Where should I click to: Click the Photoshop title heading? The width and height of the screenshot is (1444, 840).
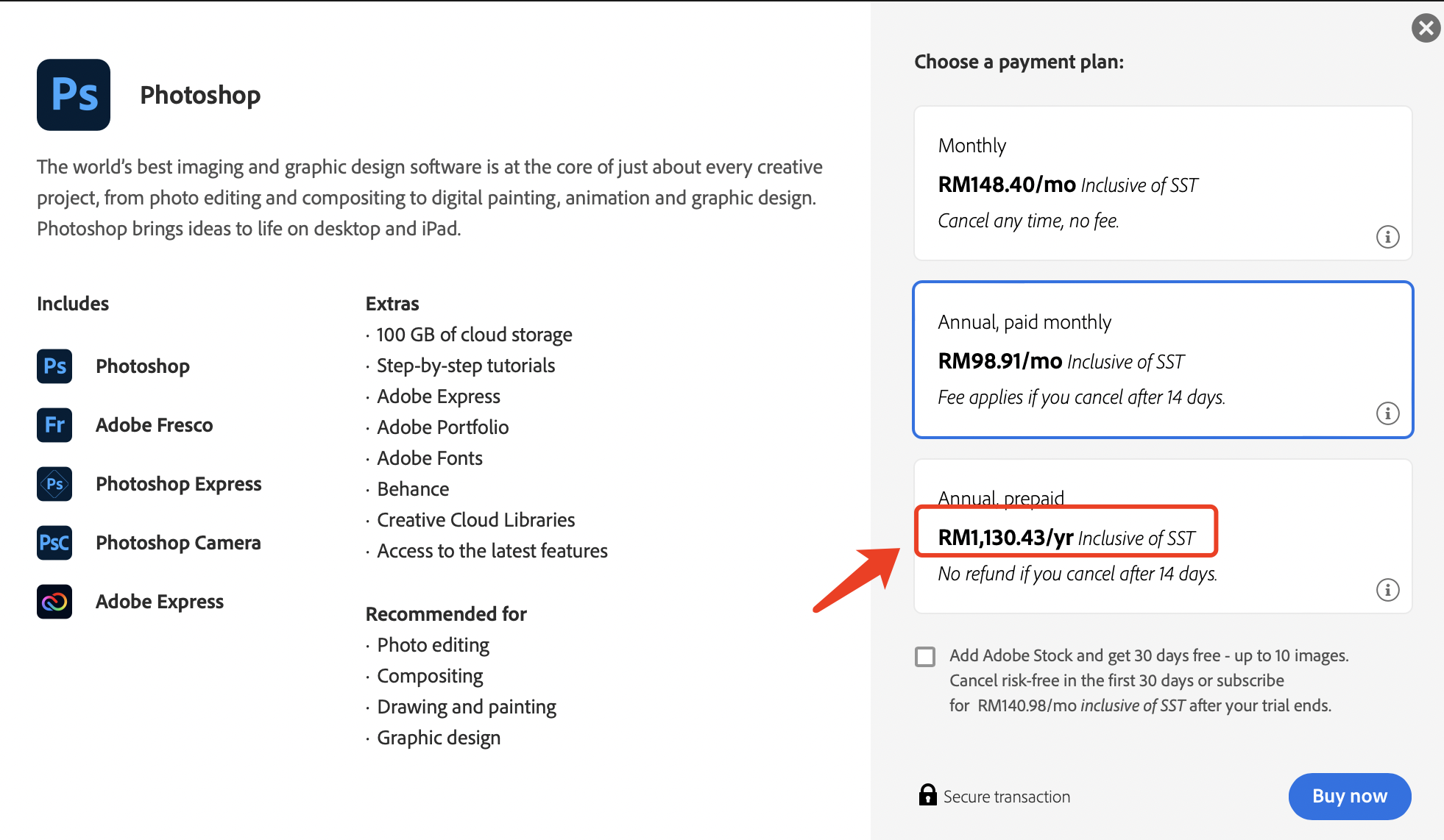[200, 95]
